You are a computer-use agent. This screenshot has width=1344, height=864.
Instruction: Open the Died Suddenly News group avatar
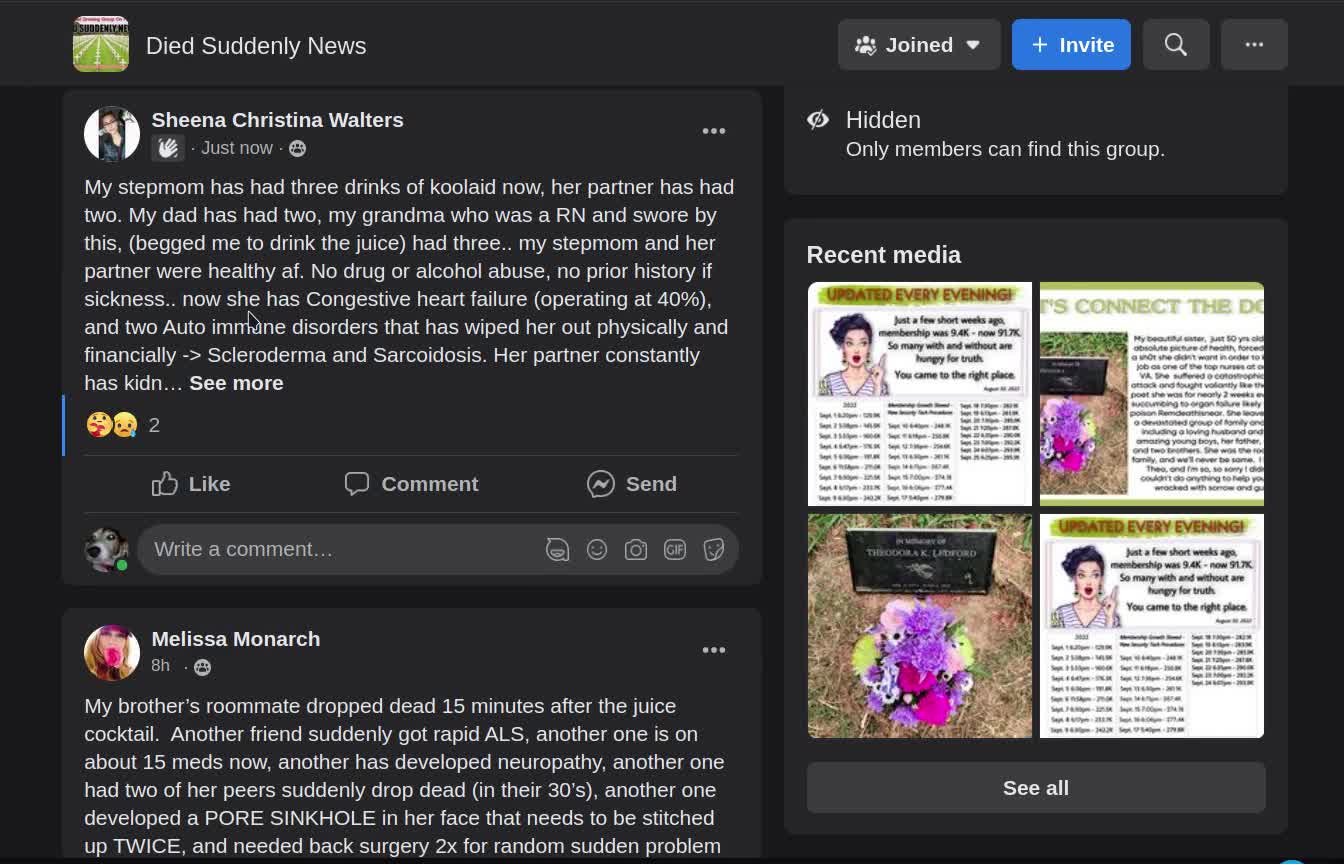[x=101, y=45]
